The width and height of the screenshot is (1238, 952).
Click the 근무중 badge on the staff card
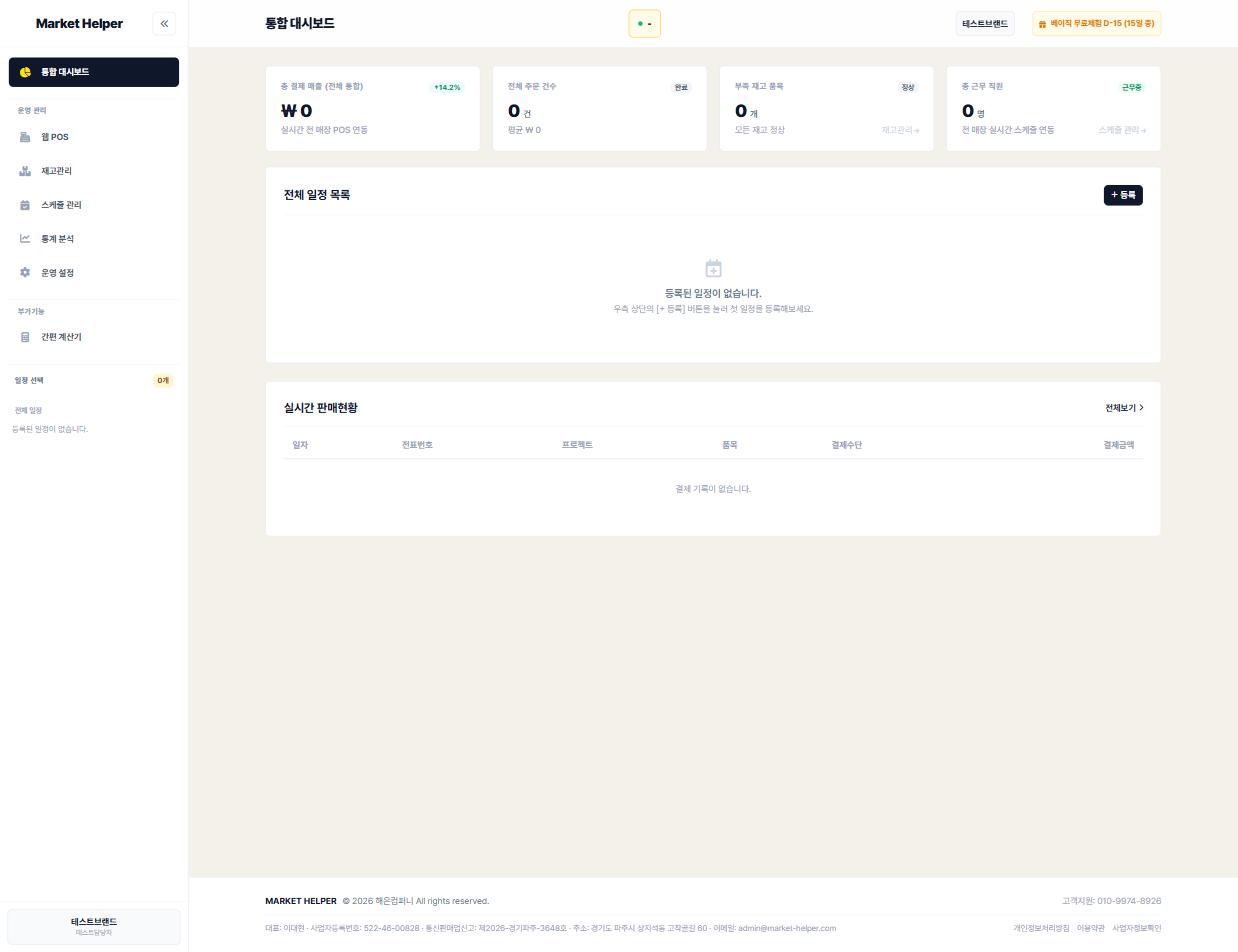coord(1132,87)
